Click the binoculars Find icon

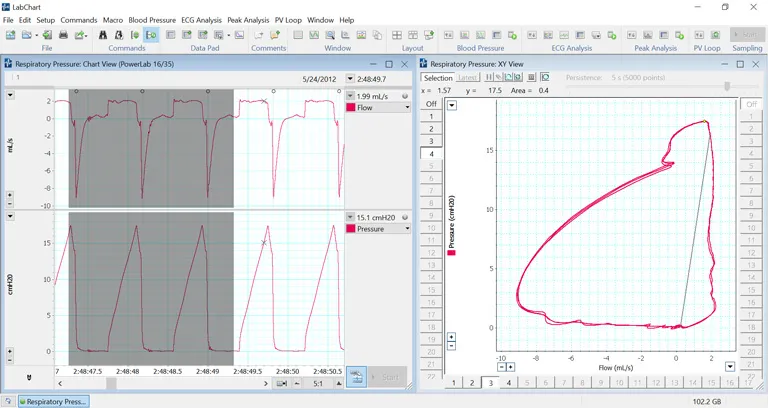103,35
